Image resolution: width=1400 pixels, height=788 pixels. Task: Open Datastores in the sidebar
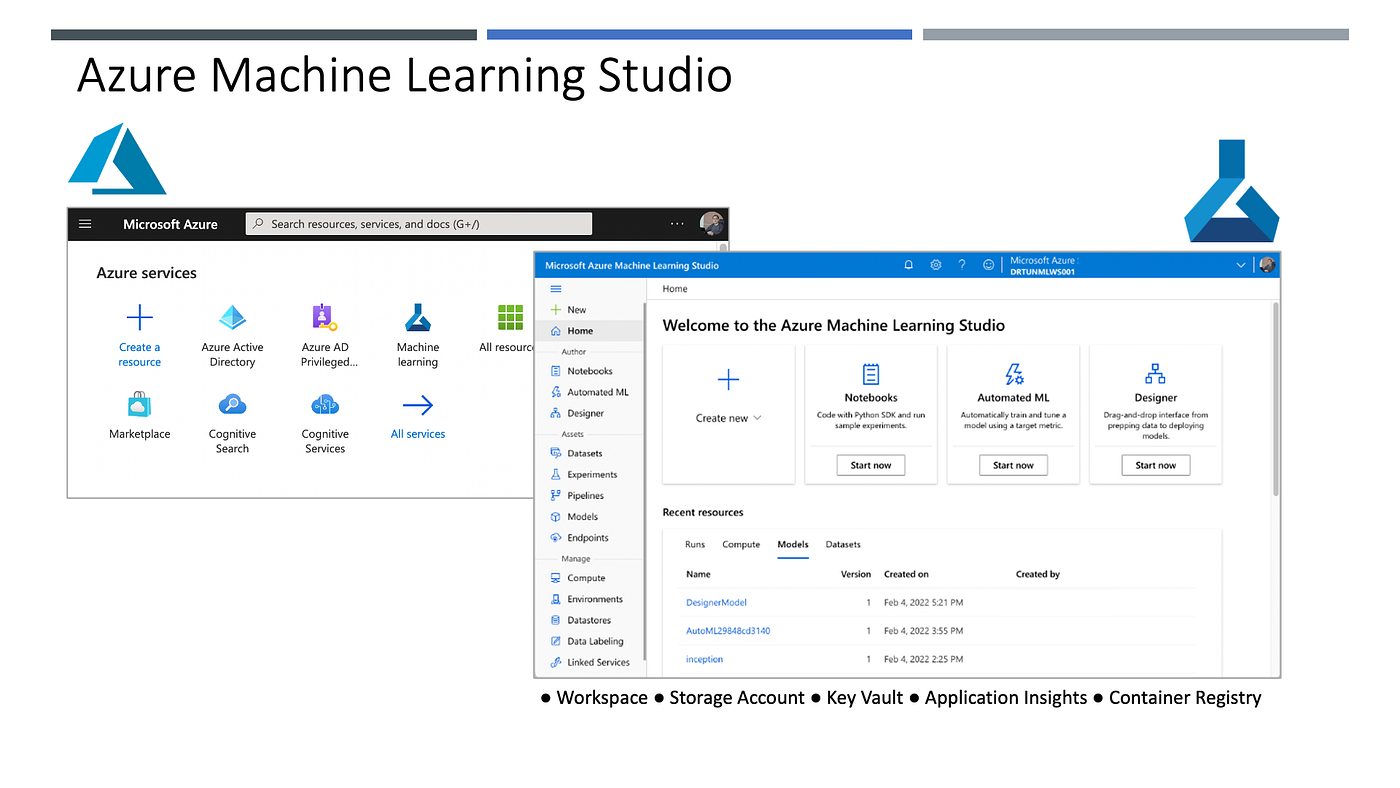(591, 620)
